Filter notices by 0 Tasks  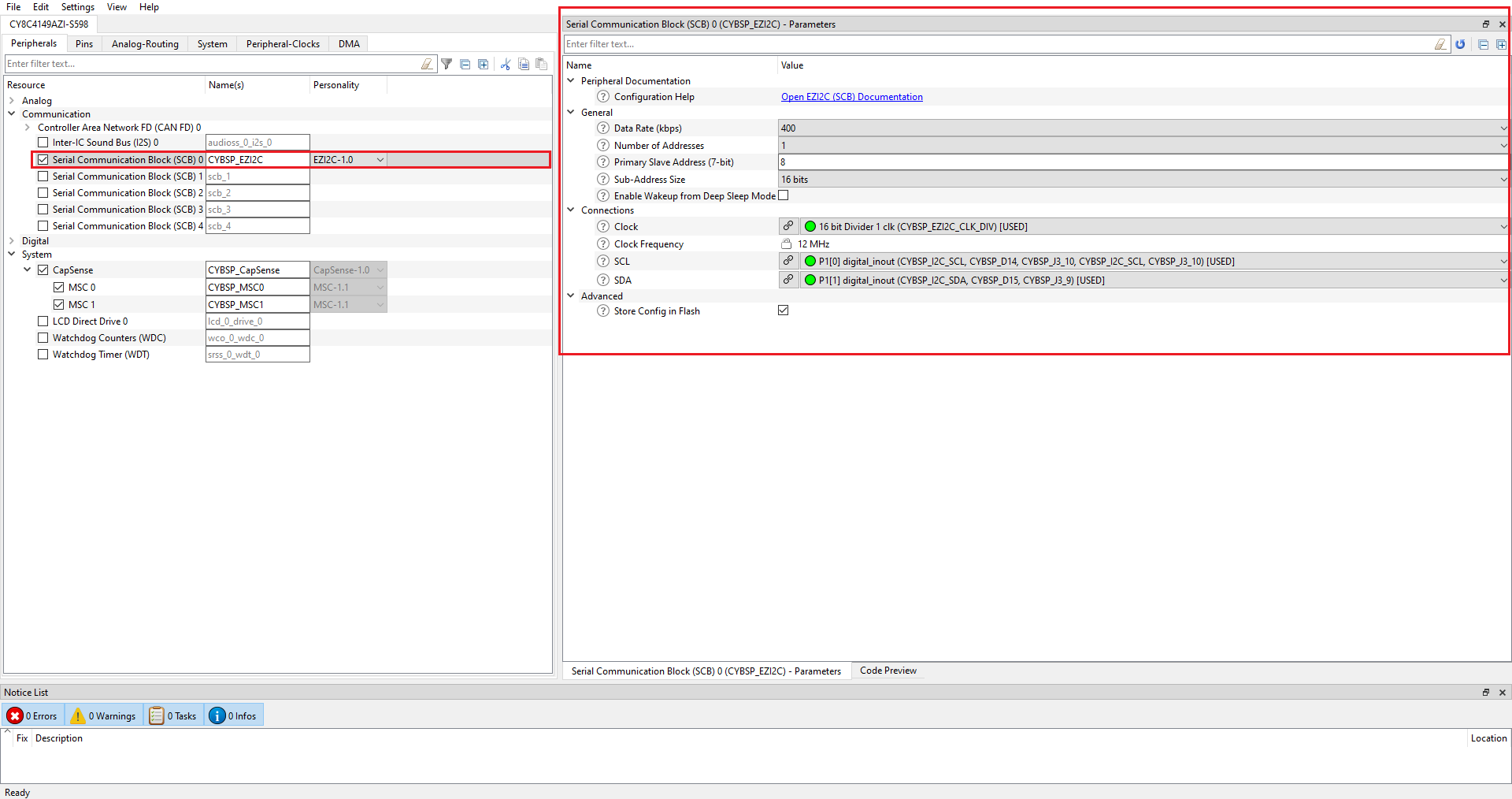(x=173, y=715)
